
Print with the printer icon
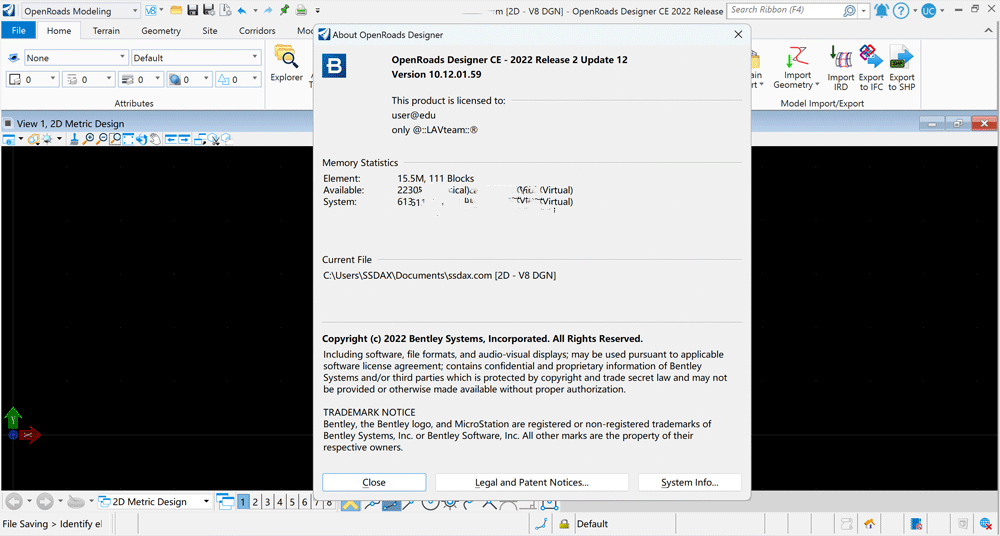[301, 10]
